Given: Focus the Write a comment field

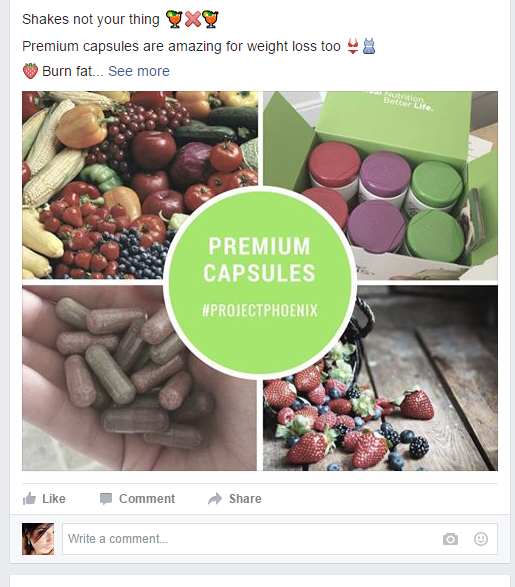Looking at the screenshot, I should point(280,539).
